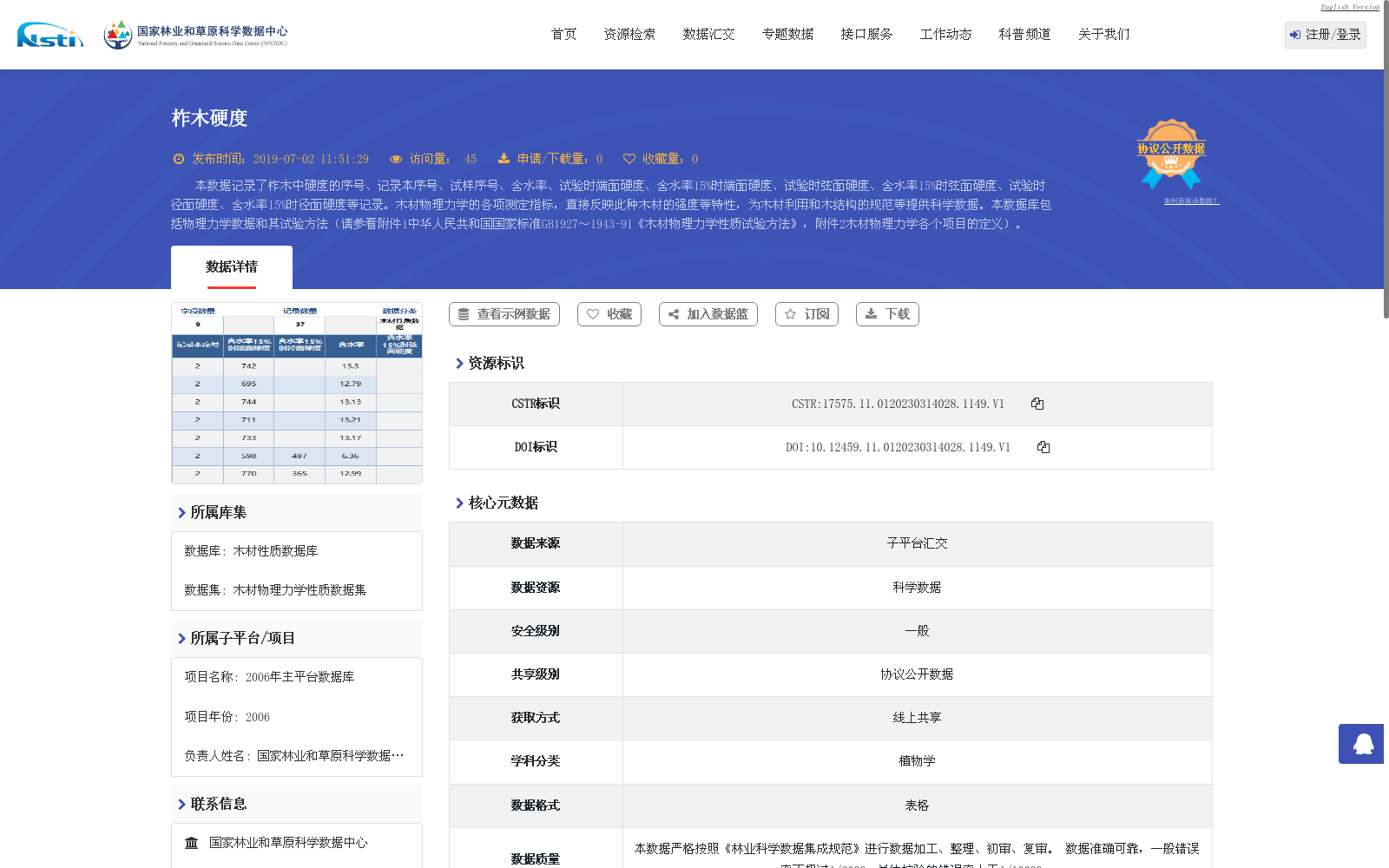Click the 收藏 button

click(x=609, y=314)
